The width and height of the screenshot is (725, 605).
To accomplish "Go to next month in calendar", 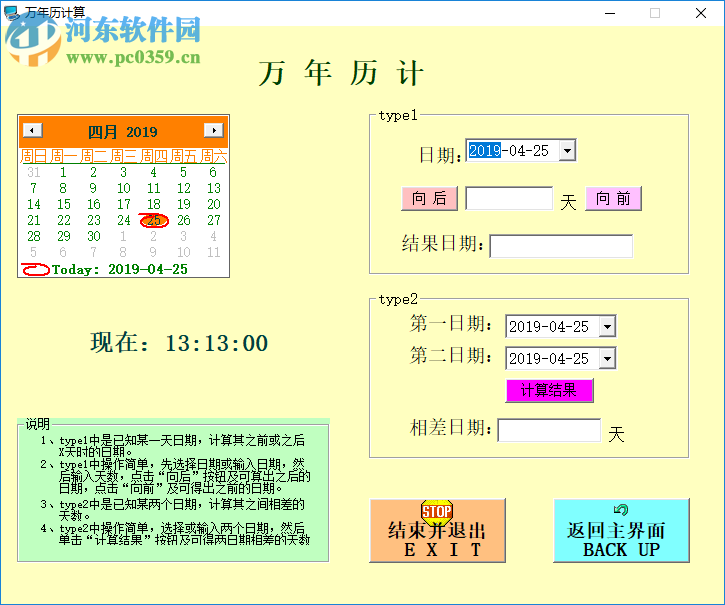I will pos(214,130).
